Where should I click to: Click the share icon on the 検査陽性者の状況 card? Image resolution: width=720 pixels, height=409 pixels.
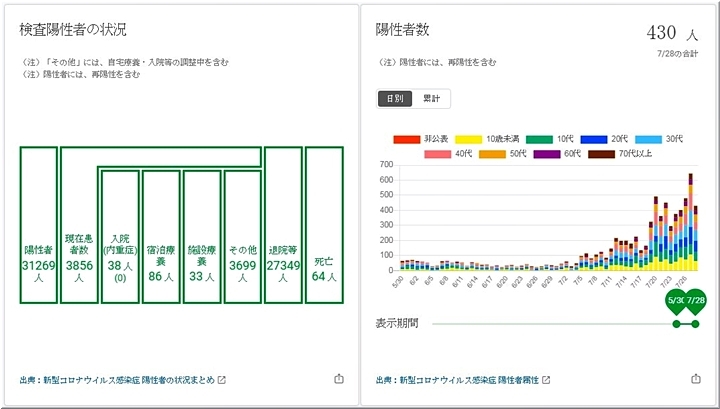coord(338,379)
